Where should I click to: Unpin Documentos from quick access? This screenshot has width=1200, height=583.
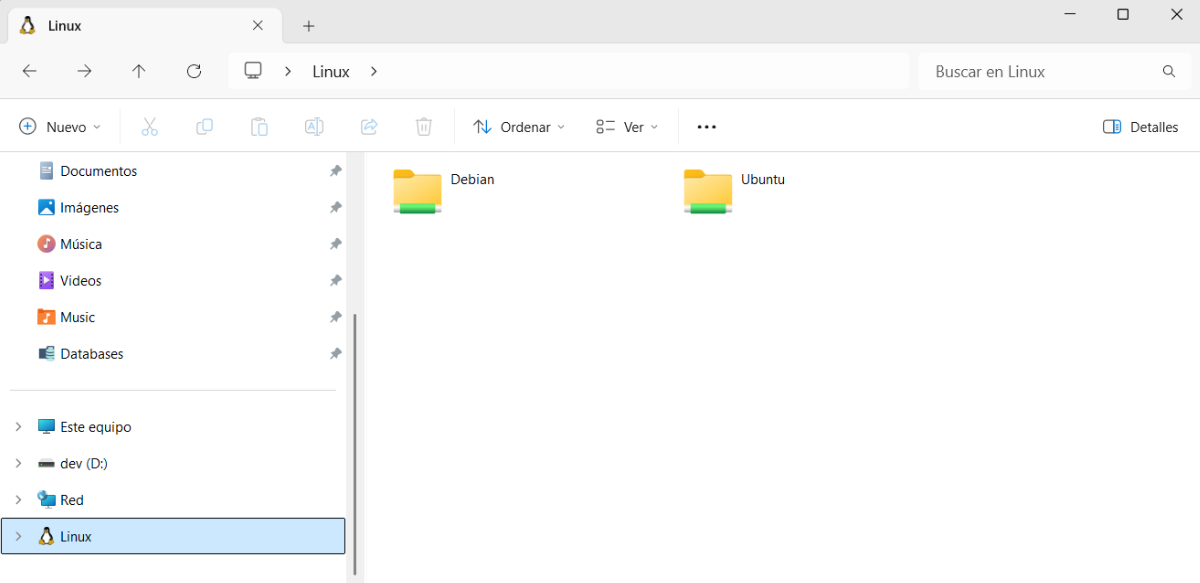coord(336,171)
